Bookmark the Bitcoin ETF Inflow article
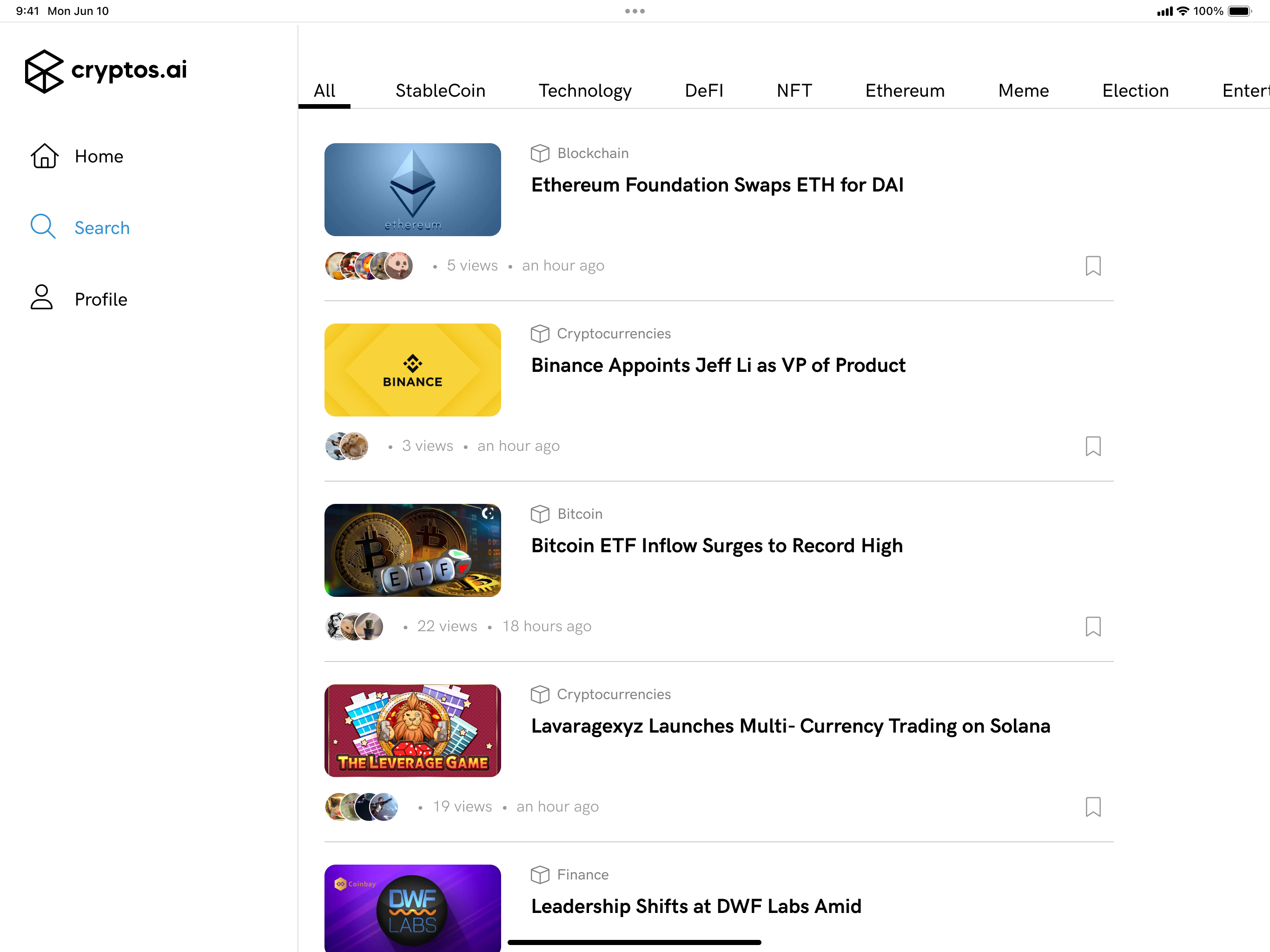This screenshot has width=1270, height=952. (x=1092, y=627)
